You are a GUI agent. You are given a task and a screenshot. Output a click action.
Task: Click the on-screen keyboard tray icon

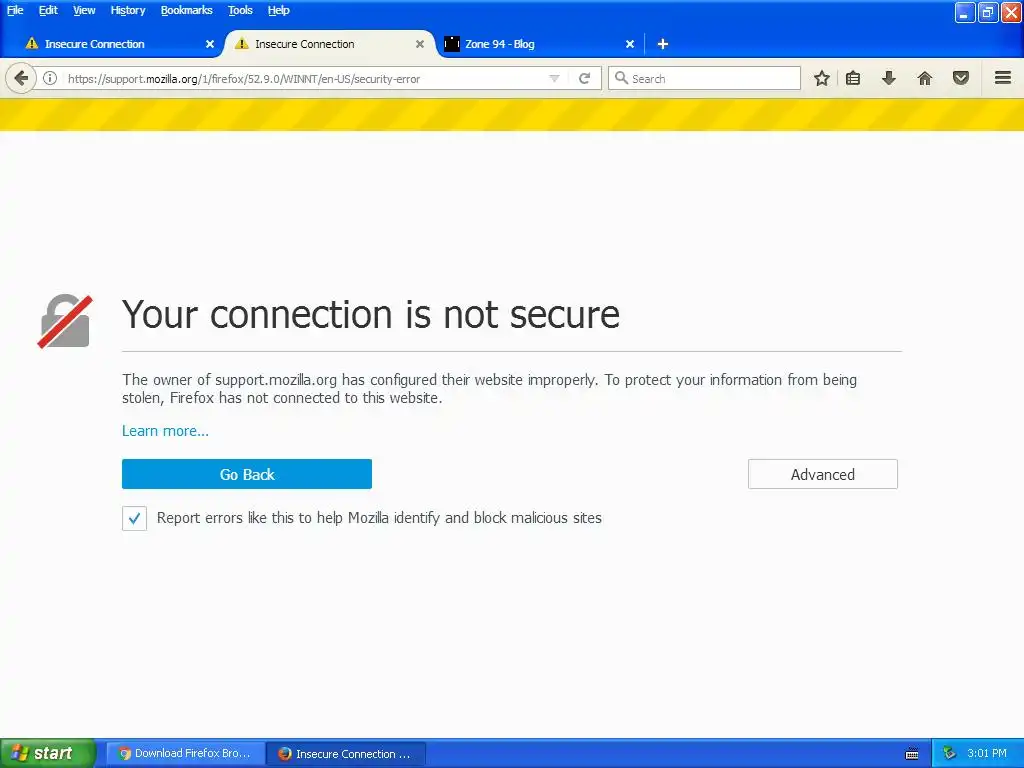coord(912,754)
